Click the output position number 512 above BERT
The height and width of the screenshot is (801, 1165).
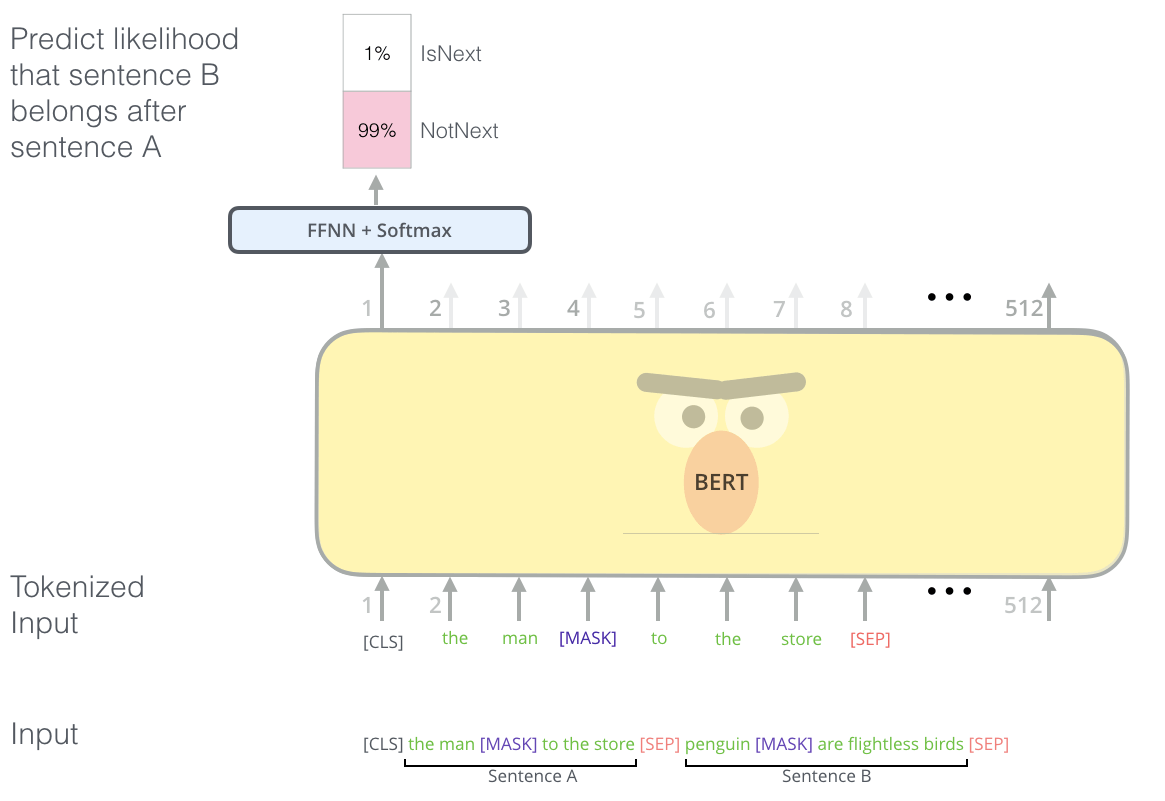click(1024, 310)
